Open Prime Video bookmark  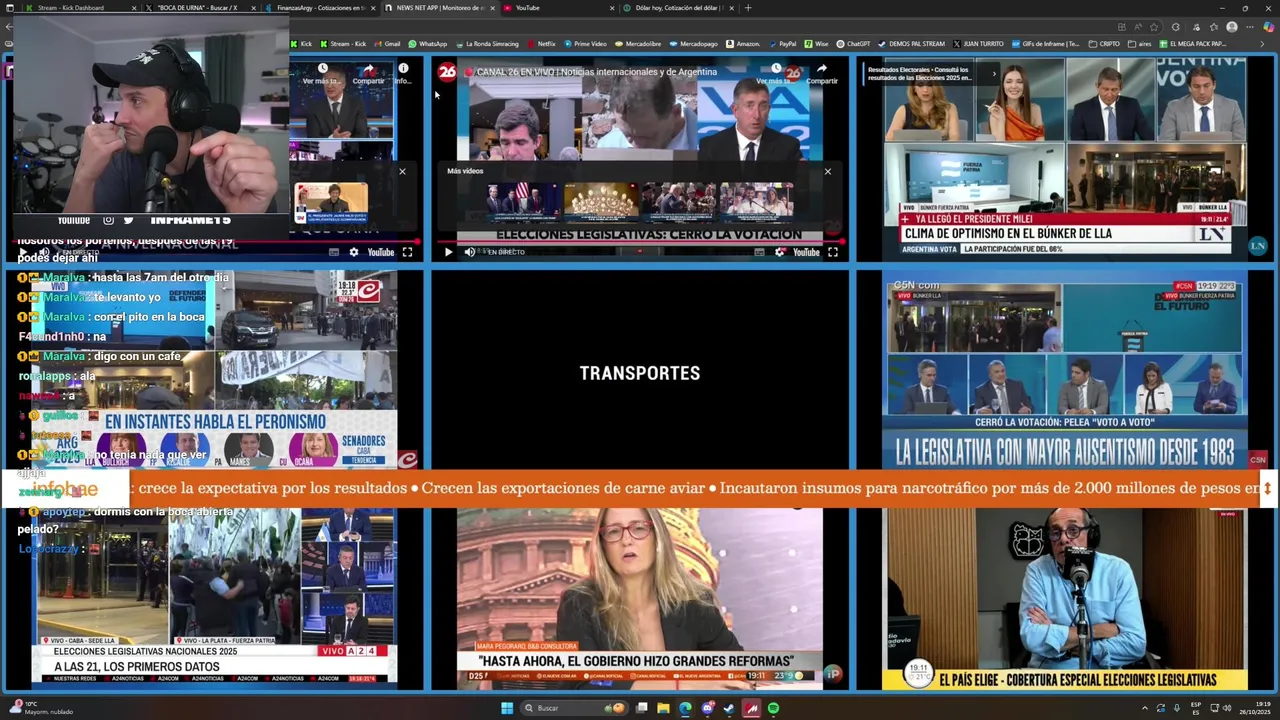(x=585, y=44)
